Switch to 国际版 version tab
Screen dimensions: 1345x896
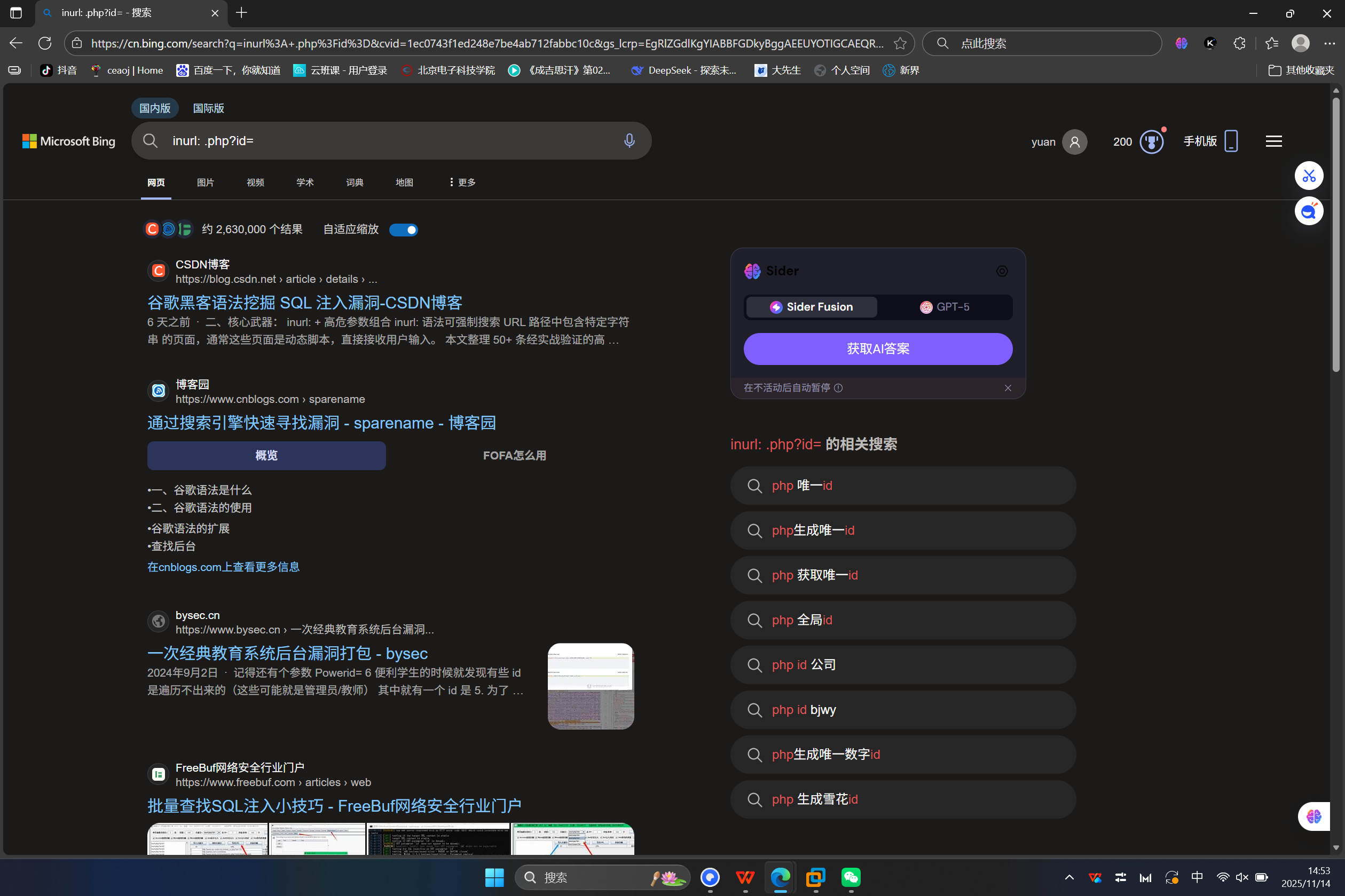click(x=208, y=107)
